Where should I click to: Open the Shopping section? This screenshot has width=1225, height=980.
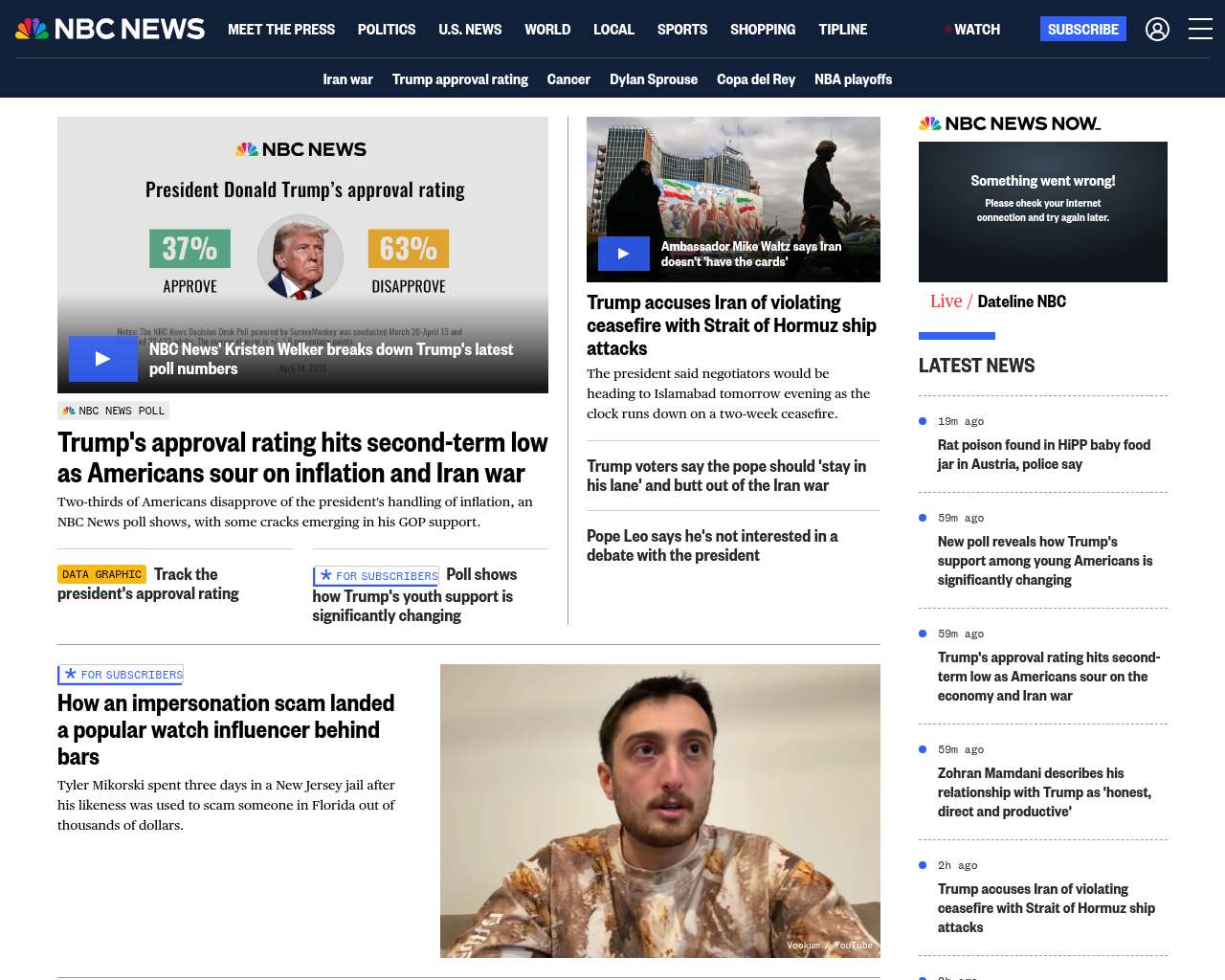[x=763, y=30]
